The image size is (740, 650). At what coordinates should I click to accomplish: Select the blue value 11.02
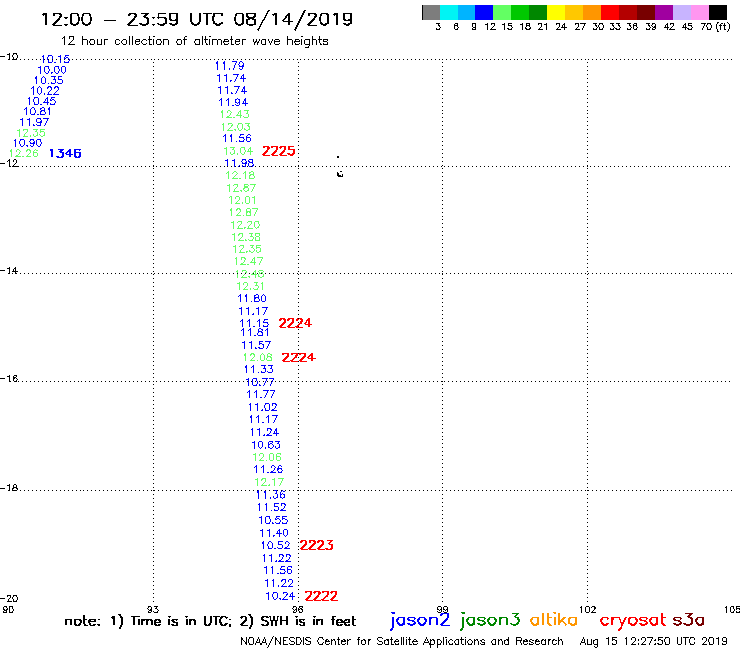point(262,407)
